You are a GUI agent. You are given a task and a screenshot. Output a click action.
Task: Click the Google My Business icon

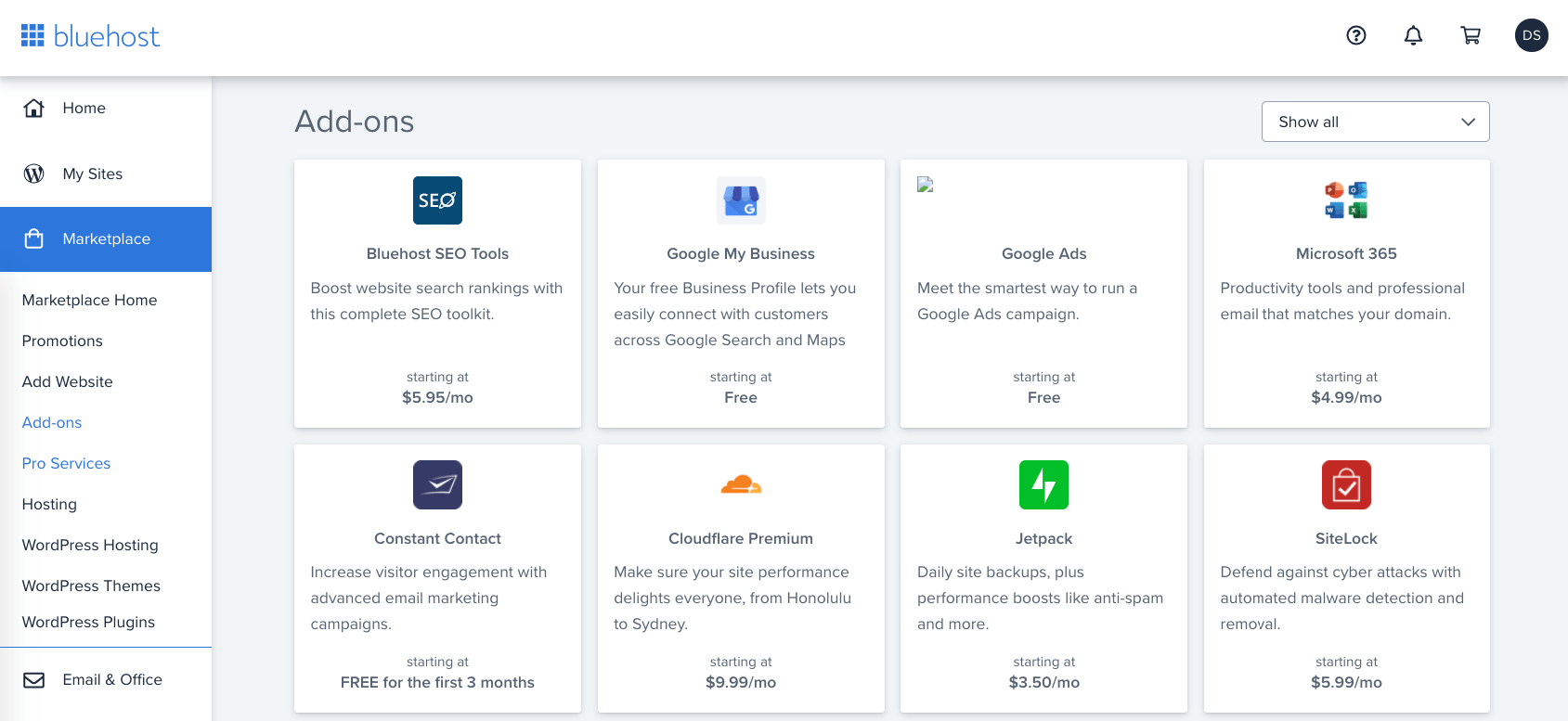click(741, 200)
